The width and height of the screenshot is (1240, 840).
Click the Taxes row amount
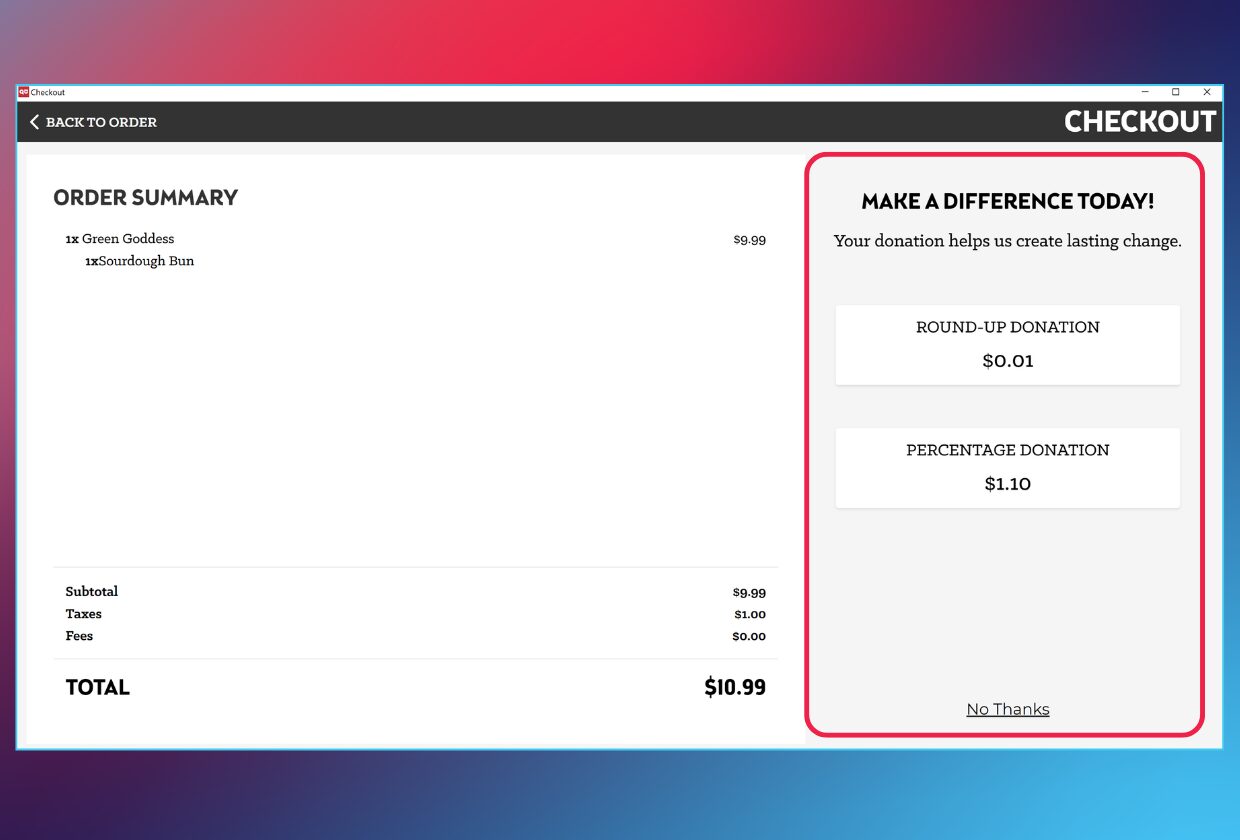pos(750,615)
